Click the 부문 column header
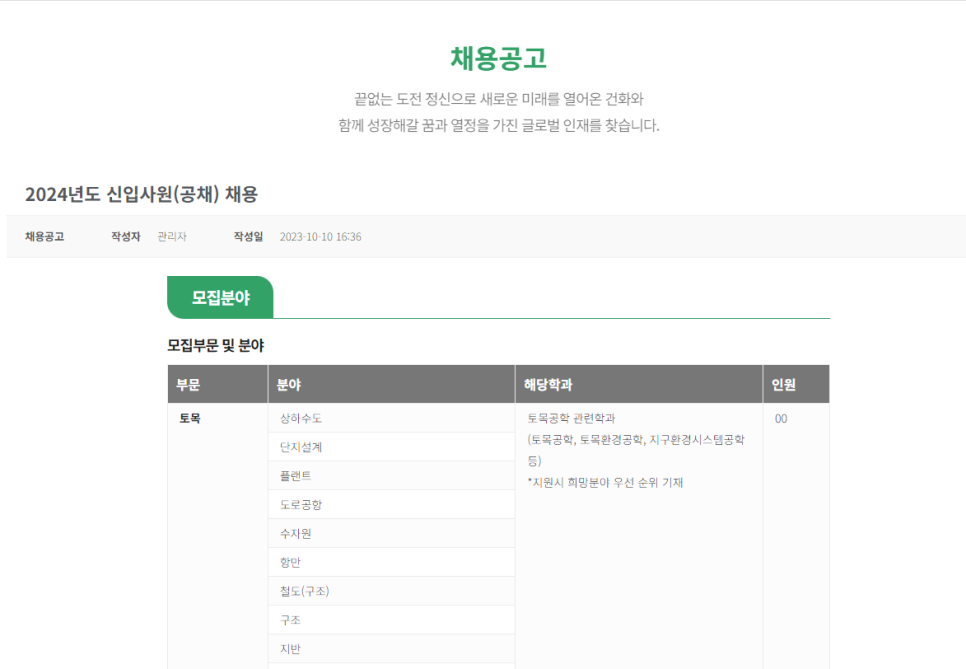 (x=218, y=384)
